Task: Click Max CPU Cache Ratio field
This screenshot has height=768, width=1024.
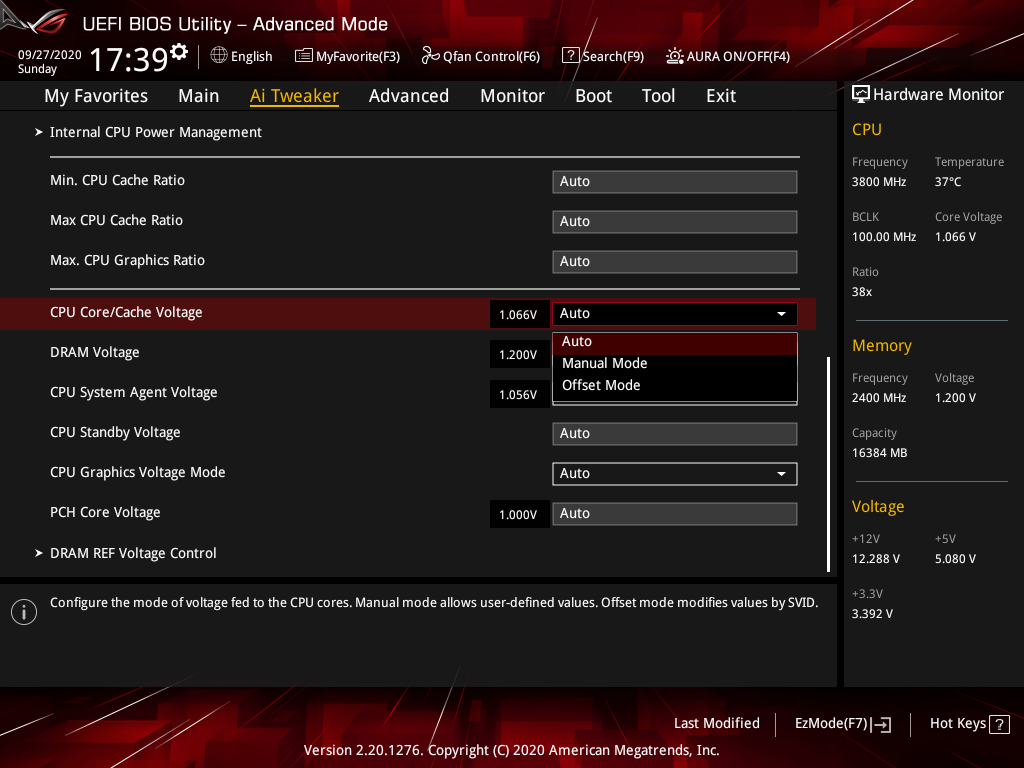Action: tap(675, 221)
